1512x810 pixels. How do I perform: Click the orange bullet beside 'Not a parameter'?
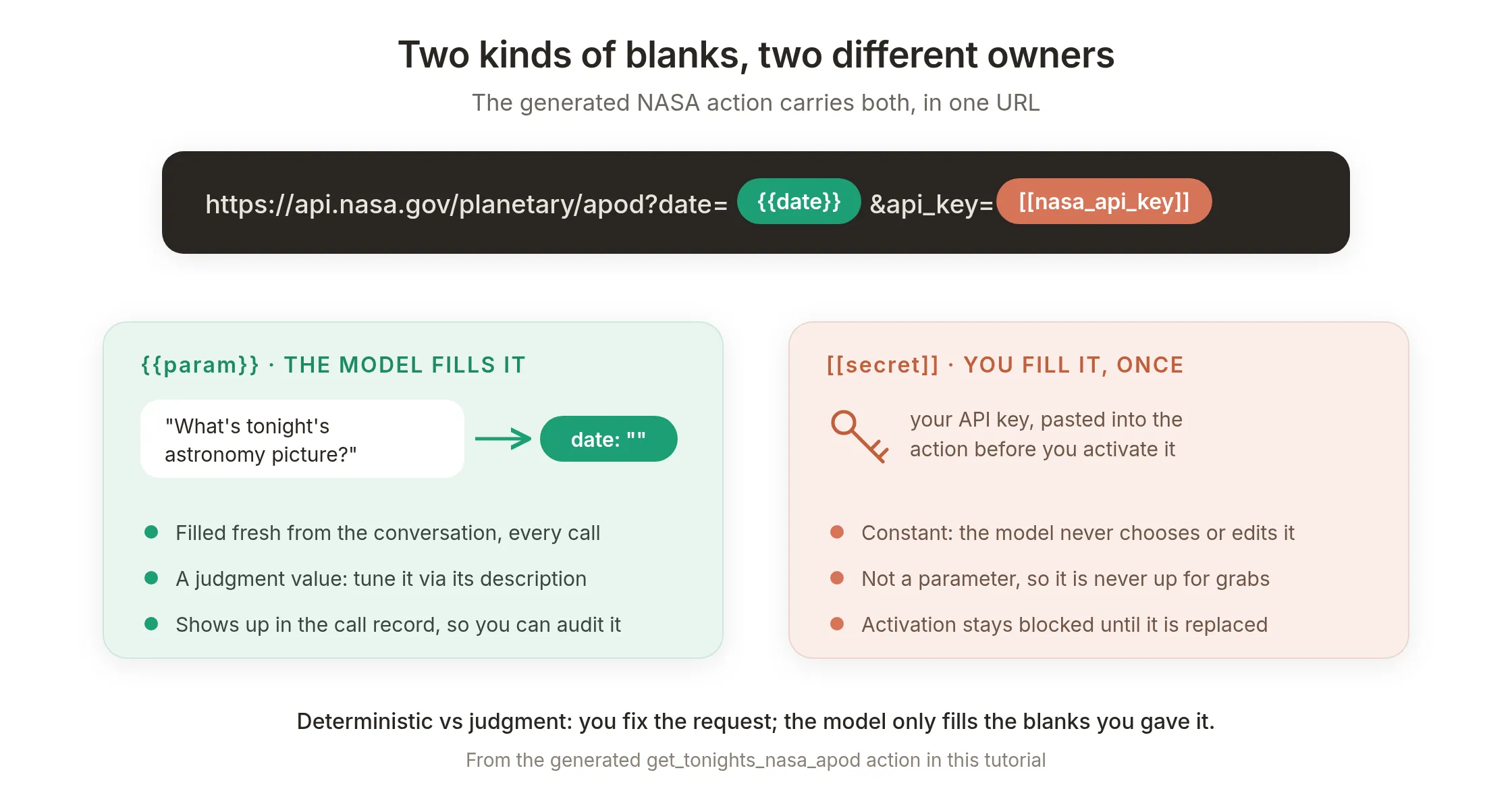[837, 578]
